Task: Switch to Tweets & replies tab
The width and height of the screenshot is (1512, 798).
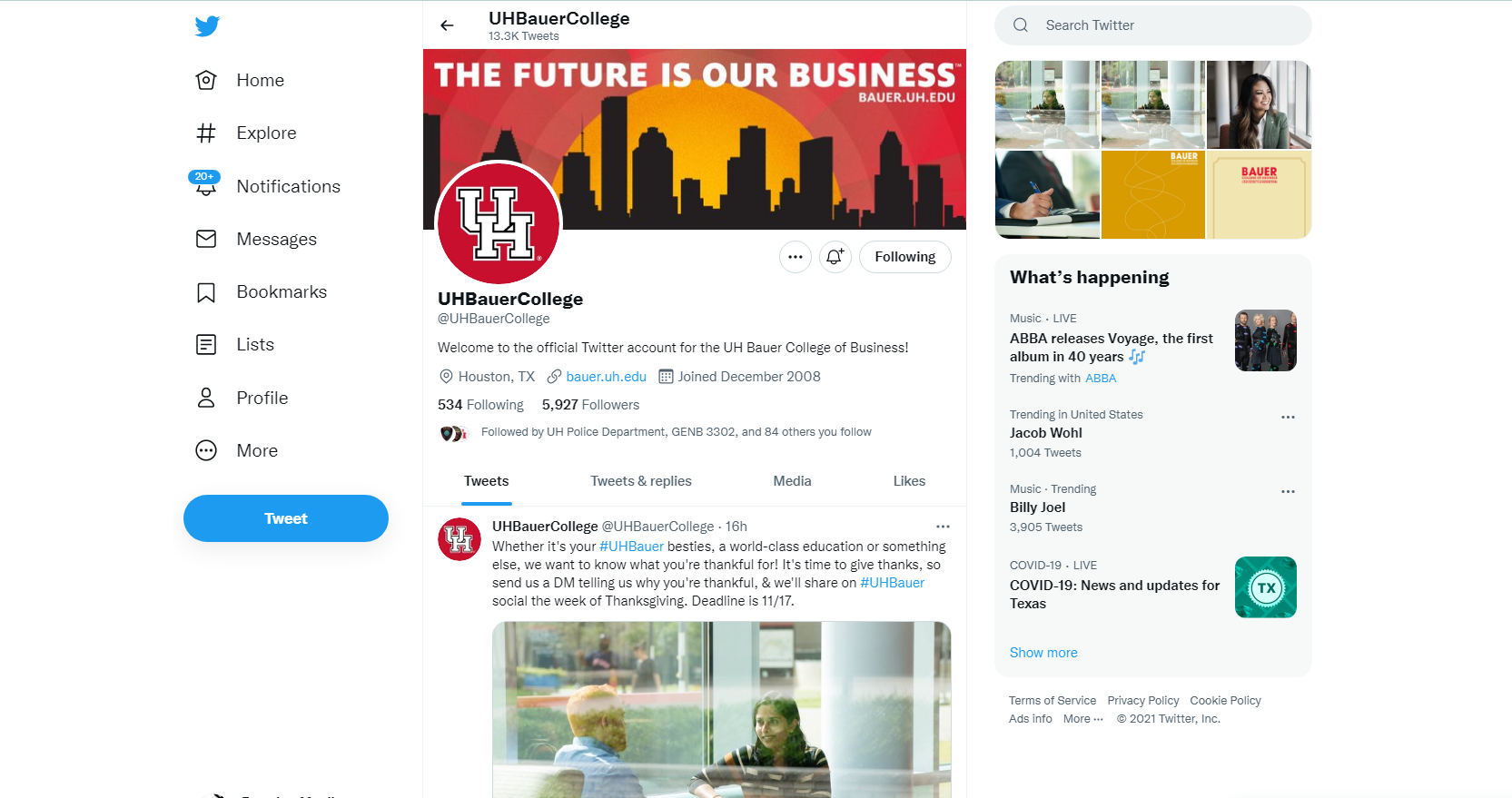Action: pyautogui.click(x=641, y=481)
